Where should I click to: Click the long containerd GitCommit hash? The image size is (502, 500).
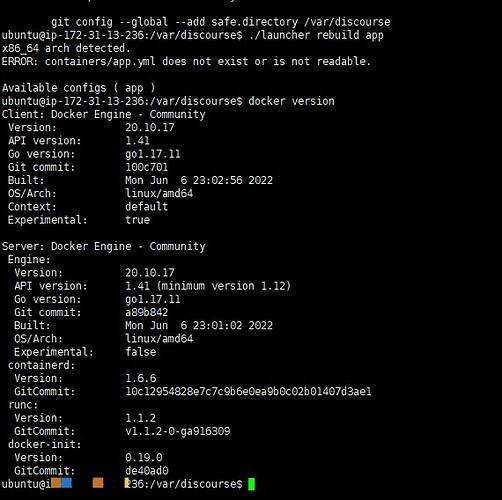pos(248,391)
